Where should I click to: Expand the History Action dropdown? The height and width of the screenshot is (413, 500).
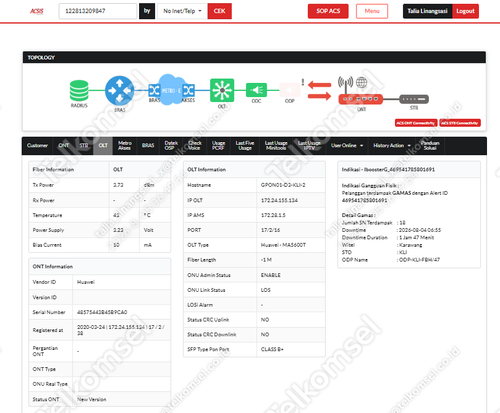coord(392,146)
